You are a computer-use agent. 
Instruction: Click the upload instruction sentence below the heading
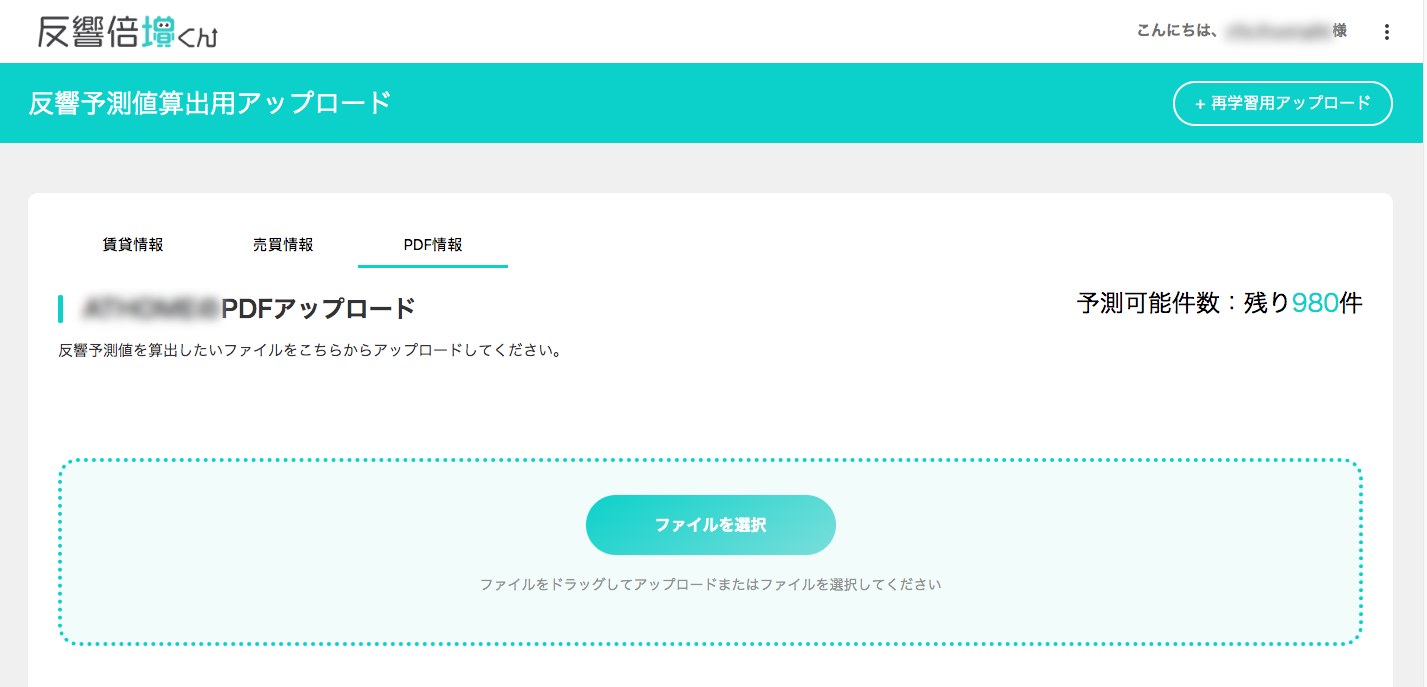tap(309, 352)
